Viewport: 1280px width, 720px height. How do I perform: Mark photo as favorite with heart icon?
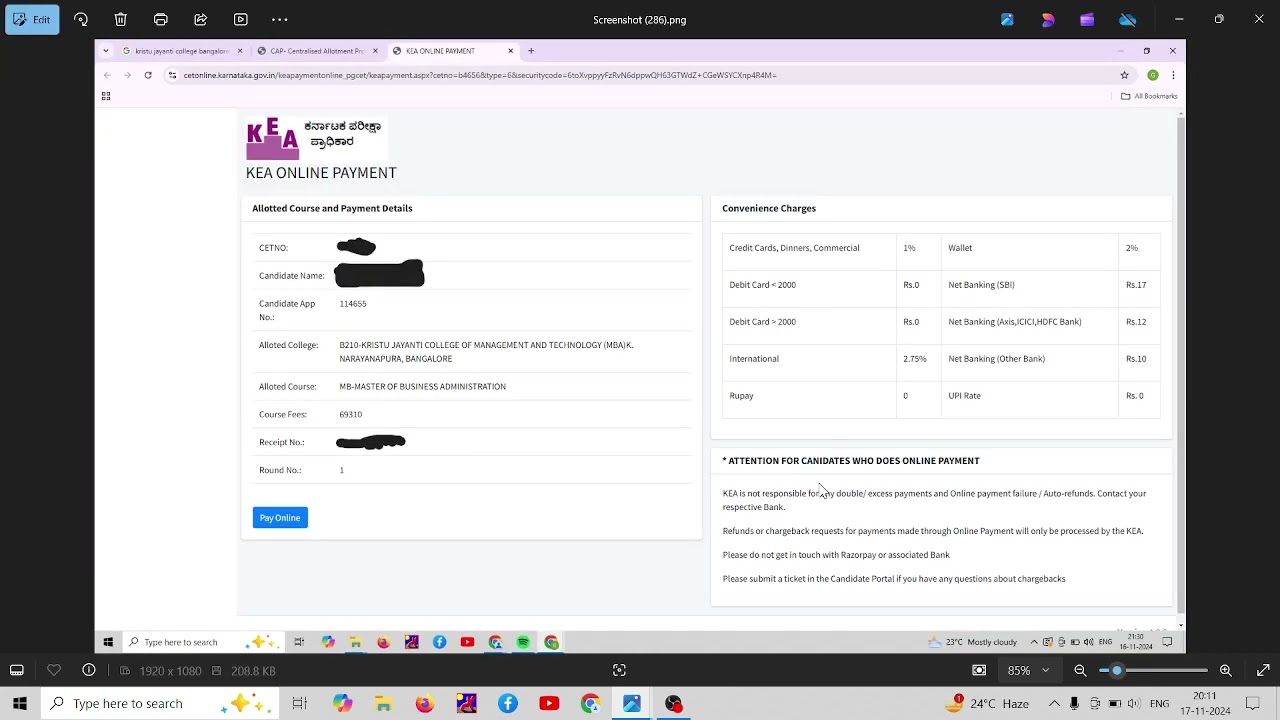coord(54,670)
